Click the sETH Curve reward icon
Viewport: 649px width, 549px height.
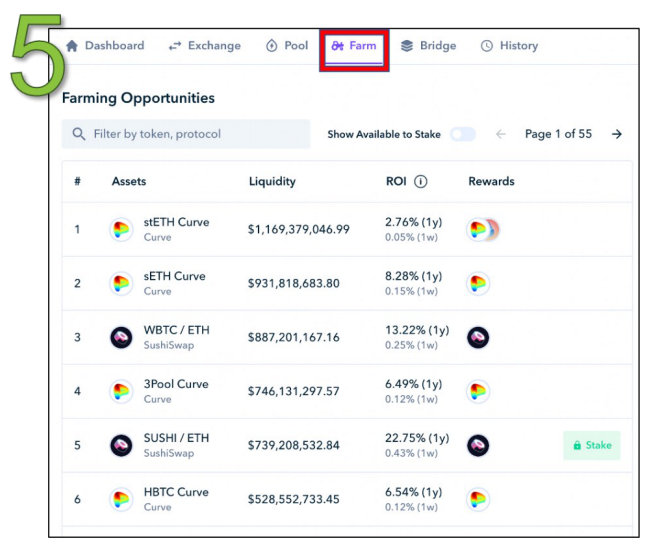click(478, 283)
